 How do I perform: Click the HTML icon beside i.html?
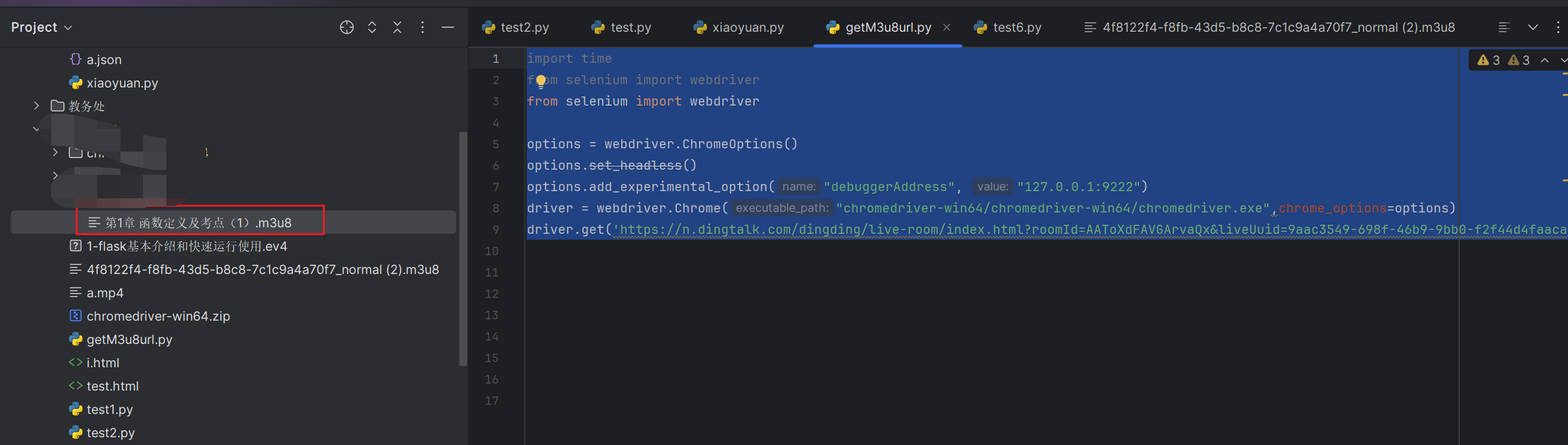click(x=76, y=362)
